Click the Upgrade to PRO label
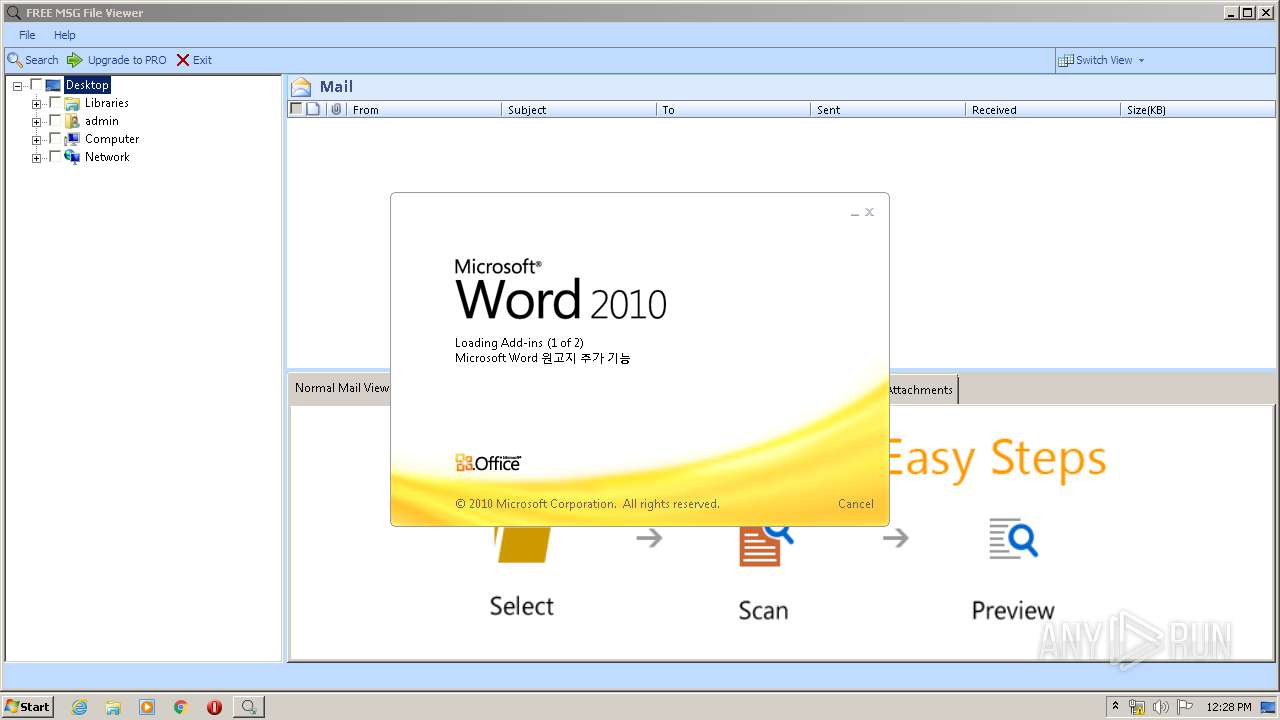The height and width of the screenshot is (720, 1280). tap(127, 60)
